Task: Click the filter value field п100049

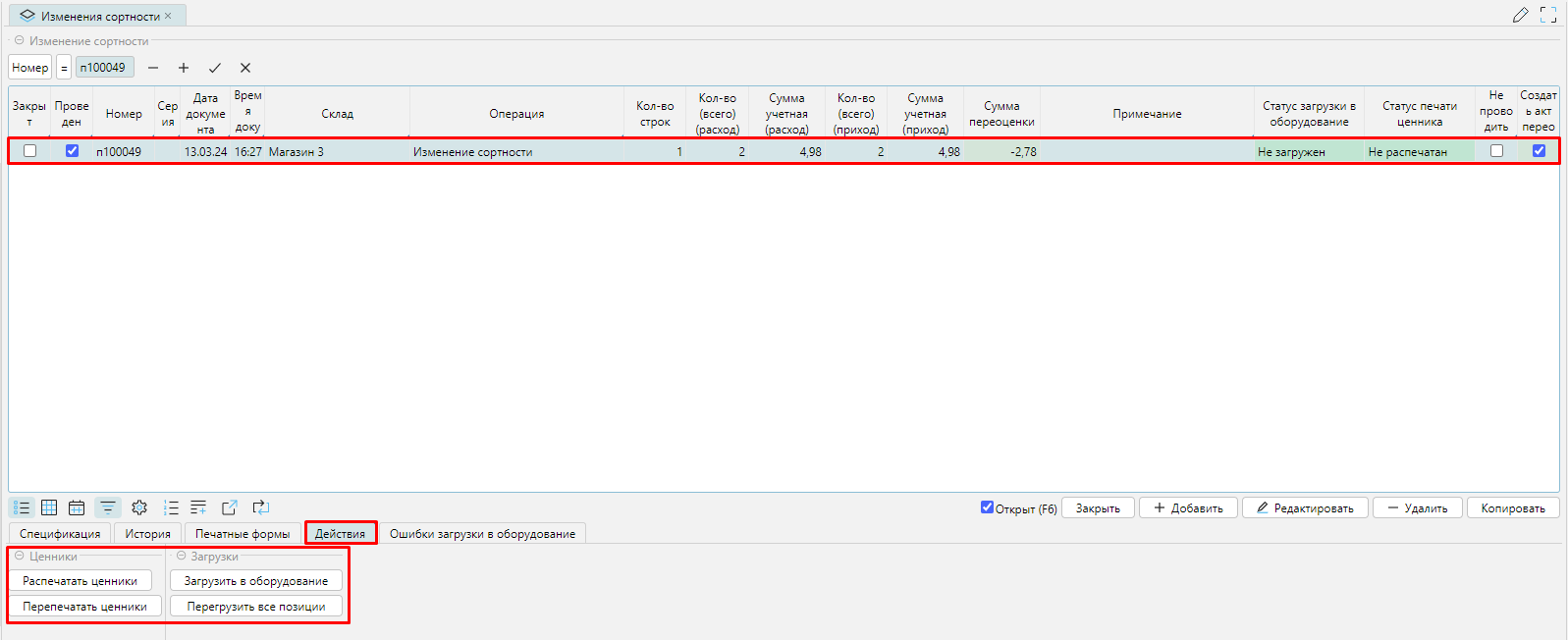Action: tap(105, 68)
